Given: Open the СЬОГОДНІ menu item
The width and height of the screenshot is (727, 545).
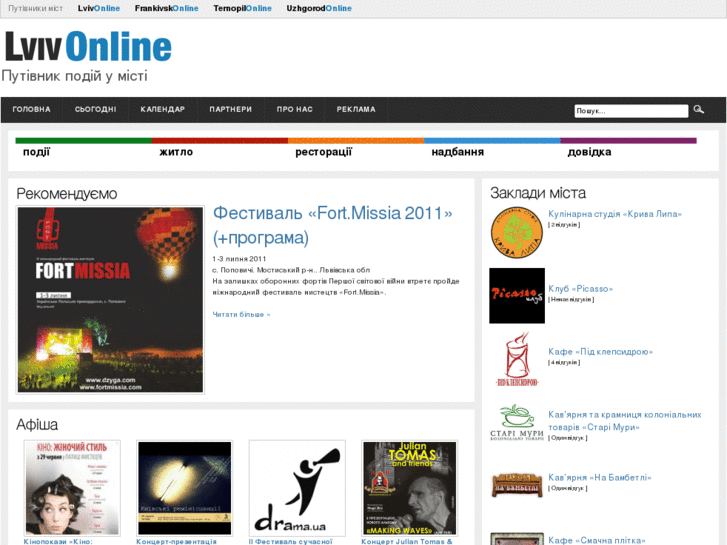Looking at the screenshot, I should [x=96, y=109].
